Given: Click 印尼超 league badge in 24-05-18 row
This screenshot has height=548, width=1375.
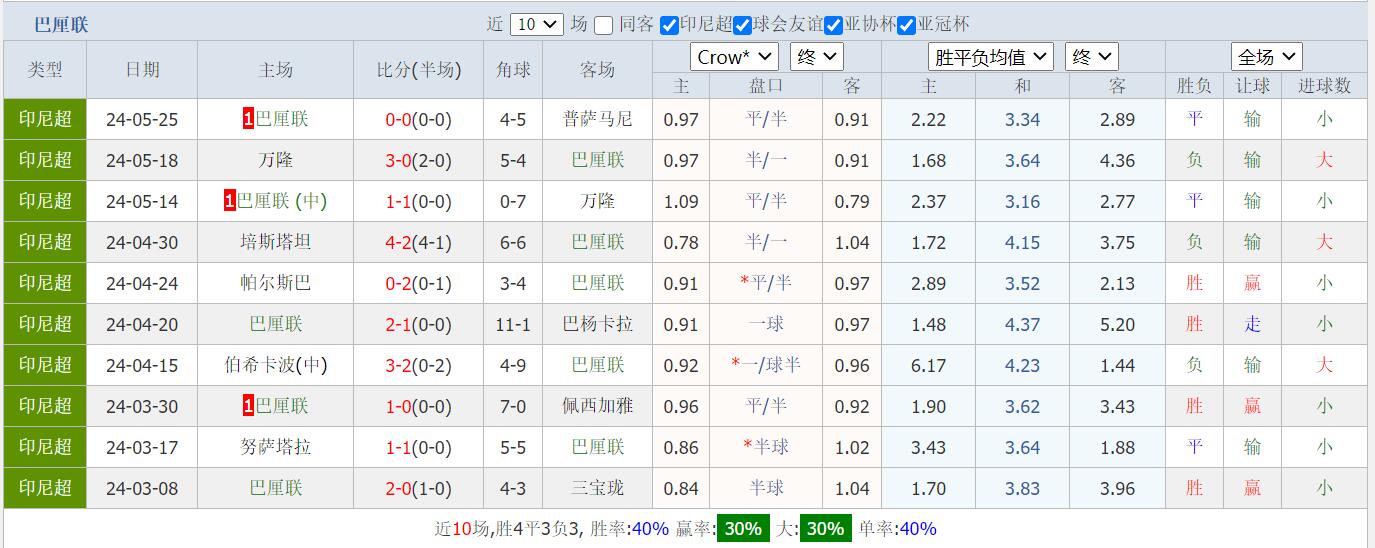Looking at the screenshot, I should coord(45,160).
